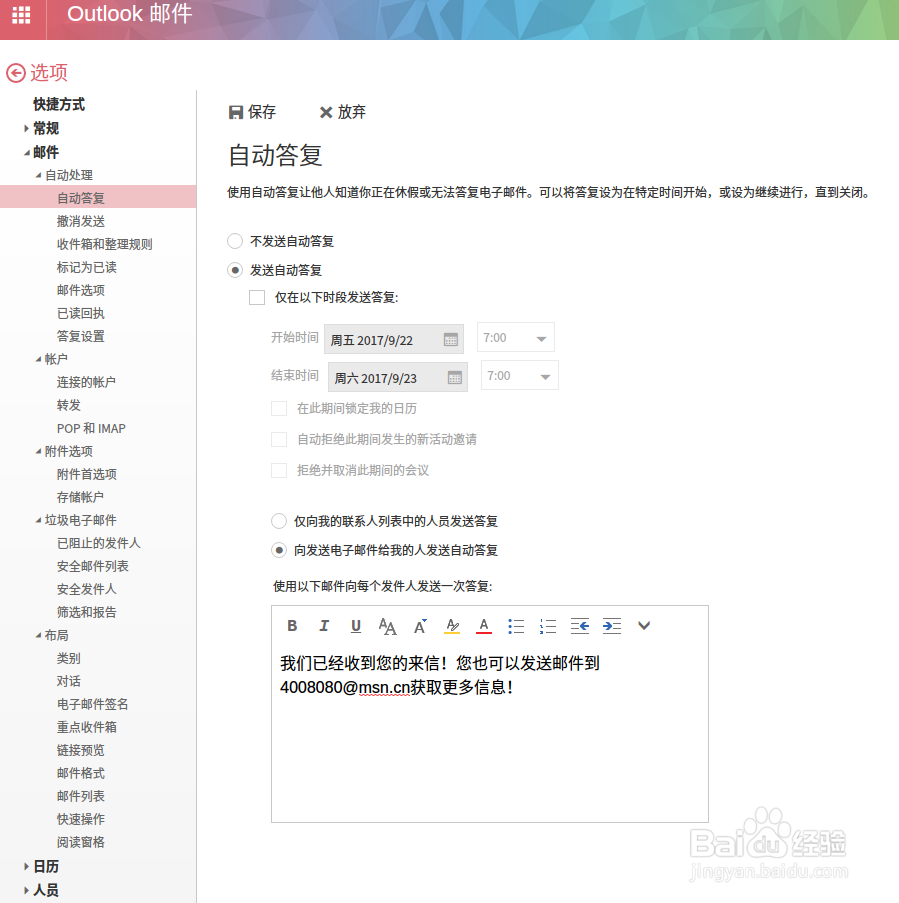Image resolution: width=899 pixels, height=903 pixels.
Task: Collapse the 布局 group
Action: [39, 636]
